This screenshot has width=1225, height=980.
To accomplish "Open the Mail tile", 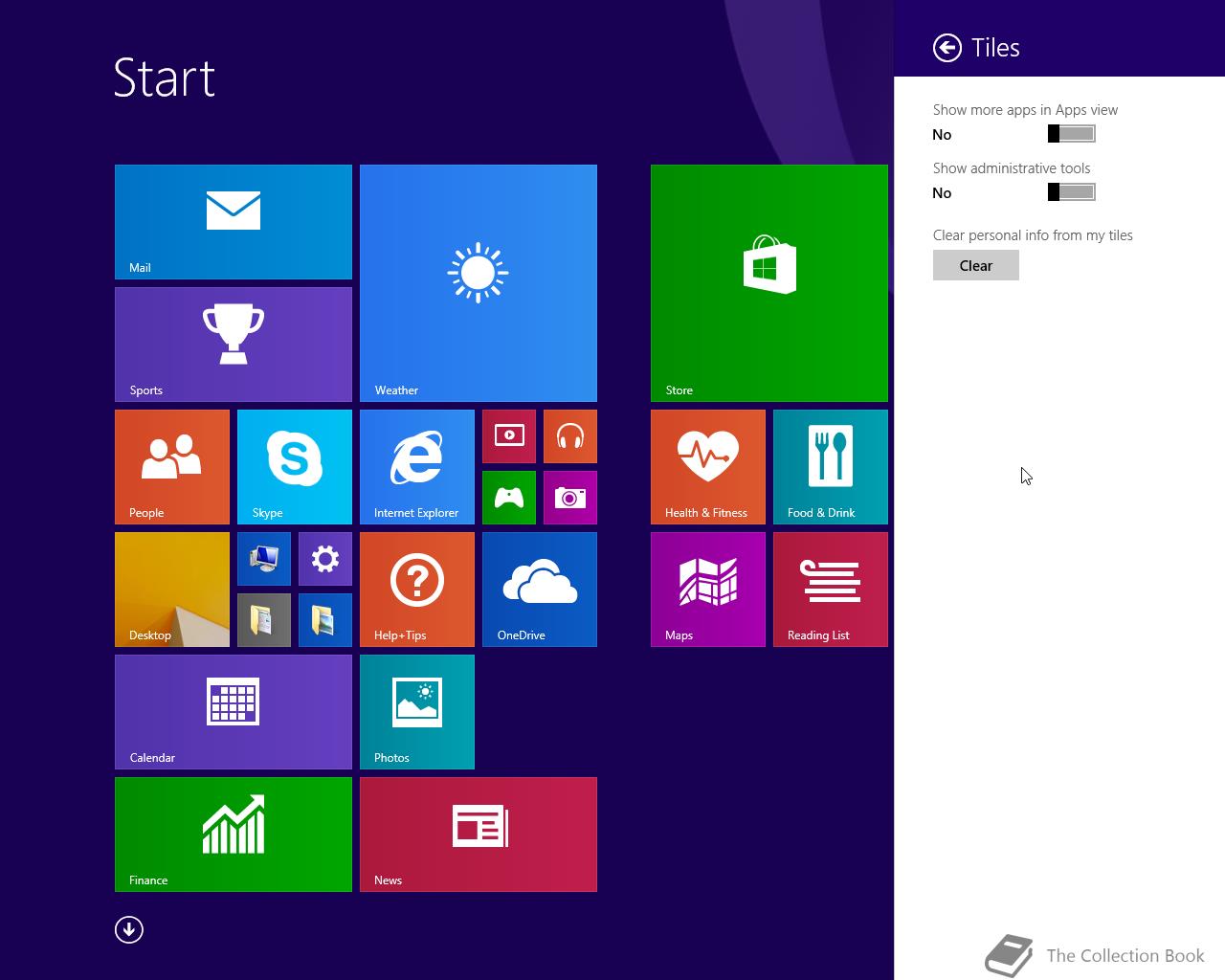I will point(234,222).
